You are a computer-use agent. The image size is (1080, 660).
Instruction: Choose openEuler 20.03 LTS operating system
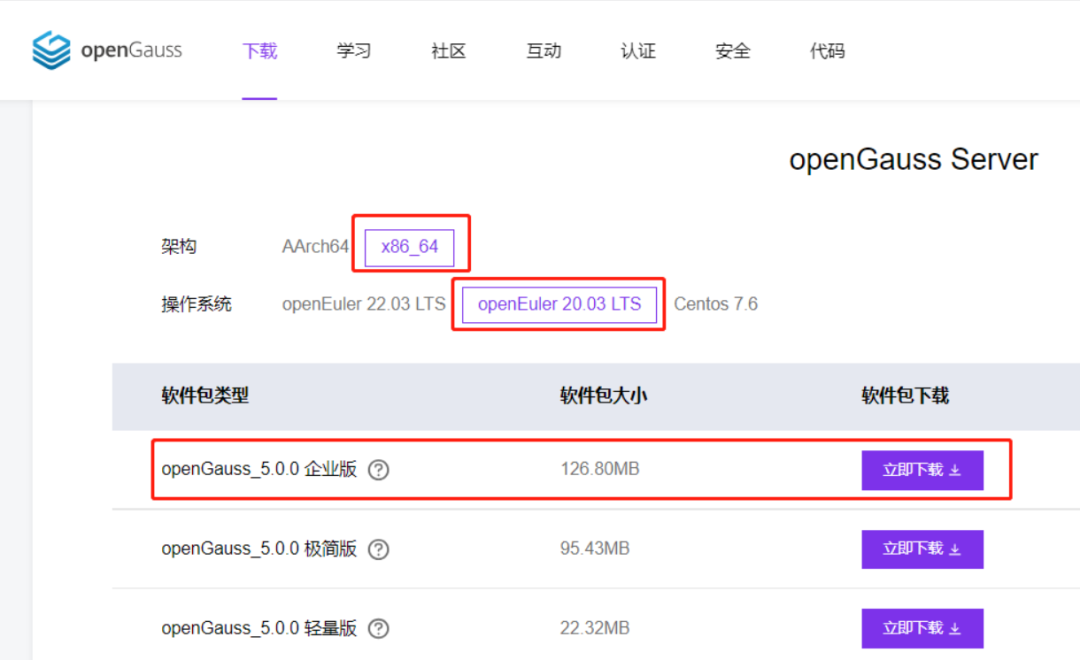point(559,304)
